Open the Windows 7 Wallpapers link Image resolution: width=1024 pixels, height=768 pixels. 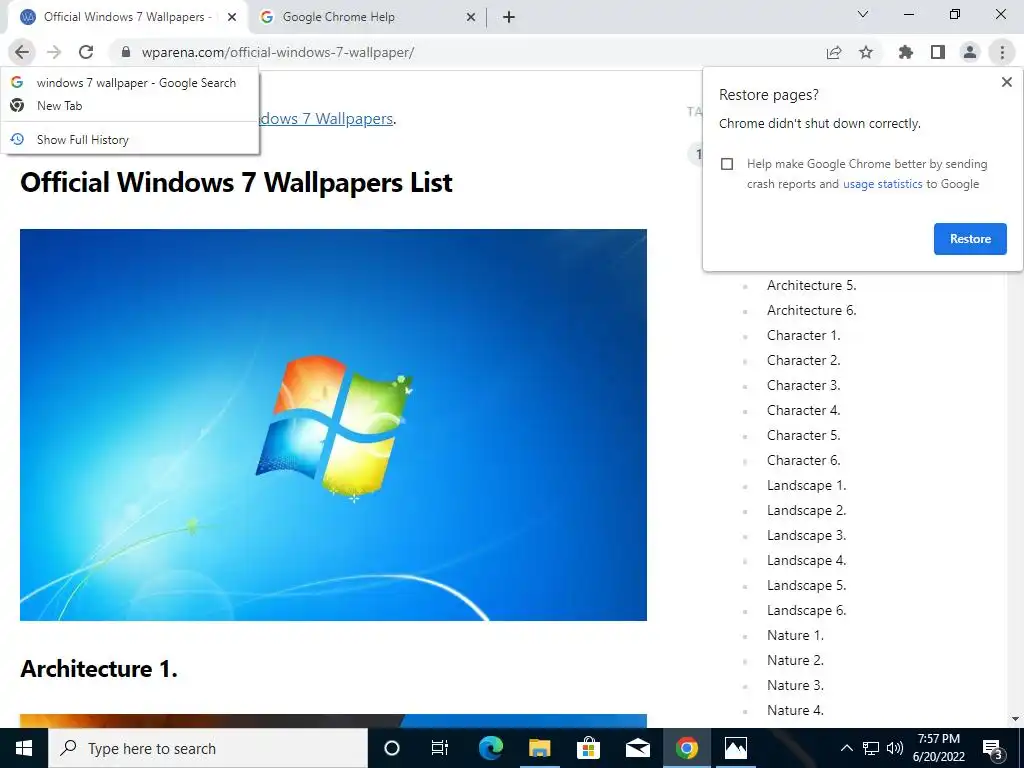[327, 119]
